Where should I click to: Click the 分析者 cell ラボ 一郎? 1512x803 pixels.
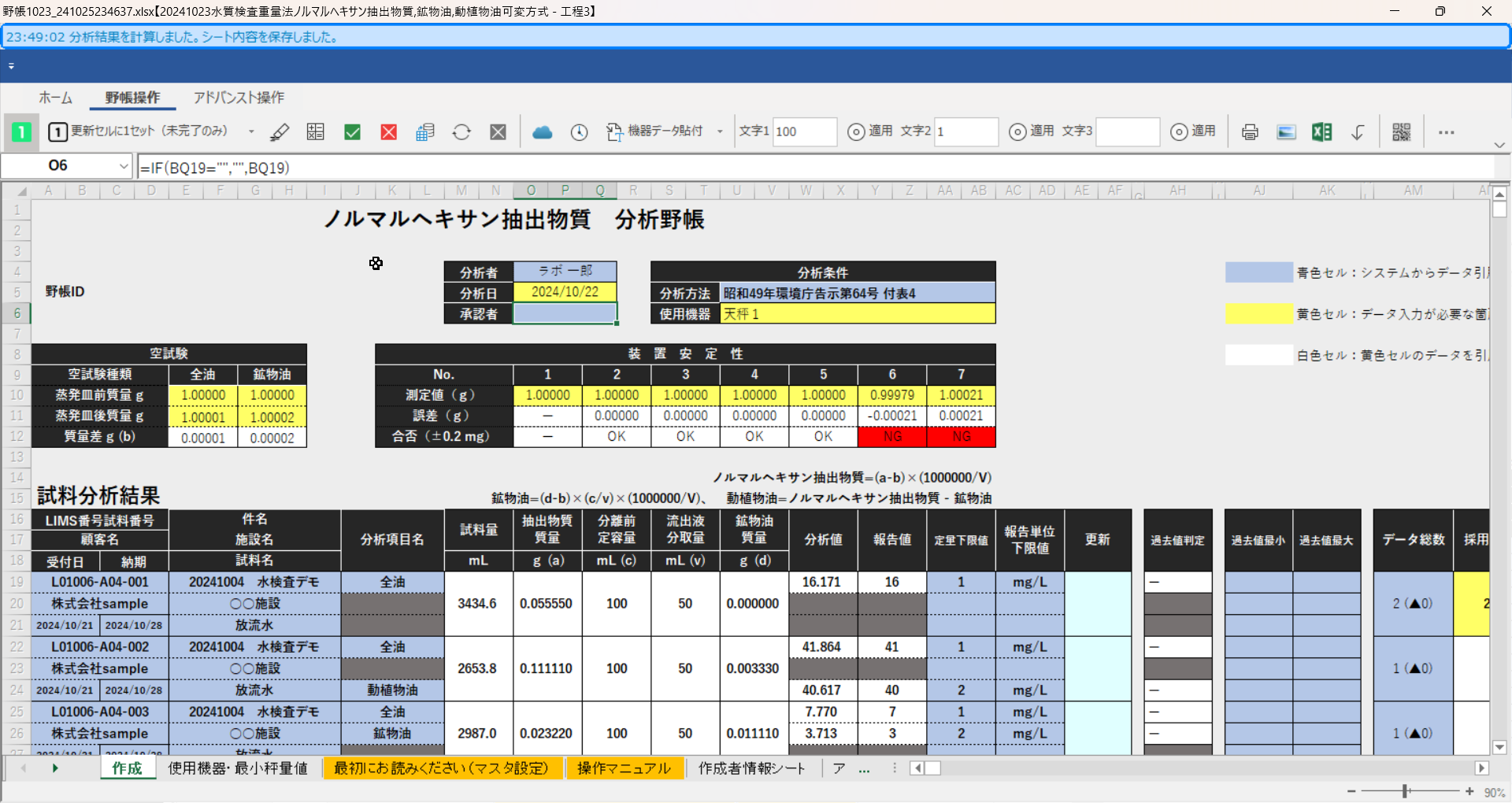click(565, 271)
